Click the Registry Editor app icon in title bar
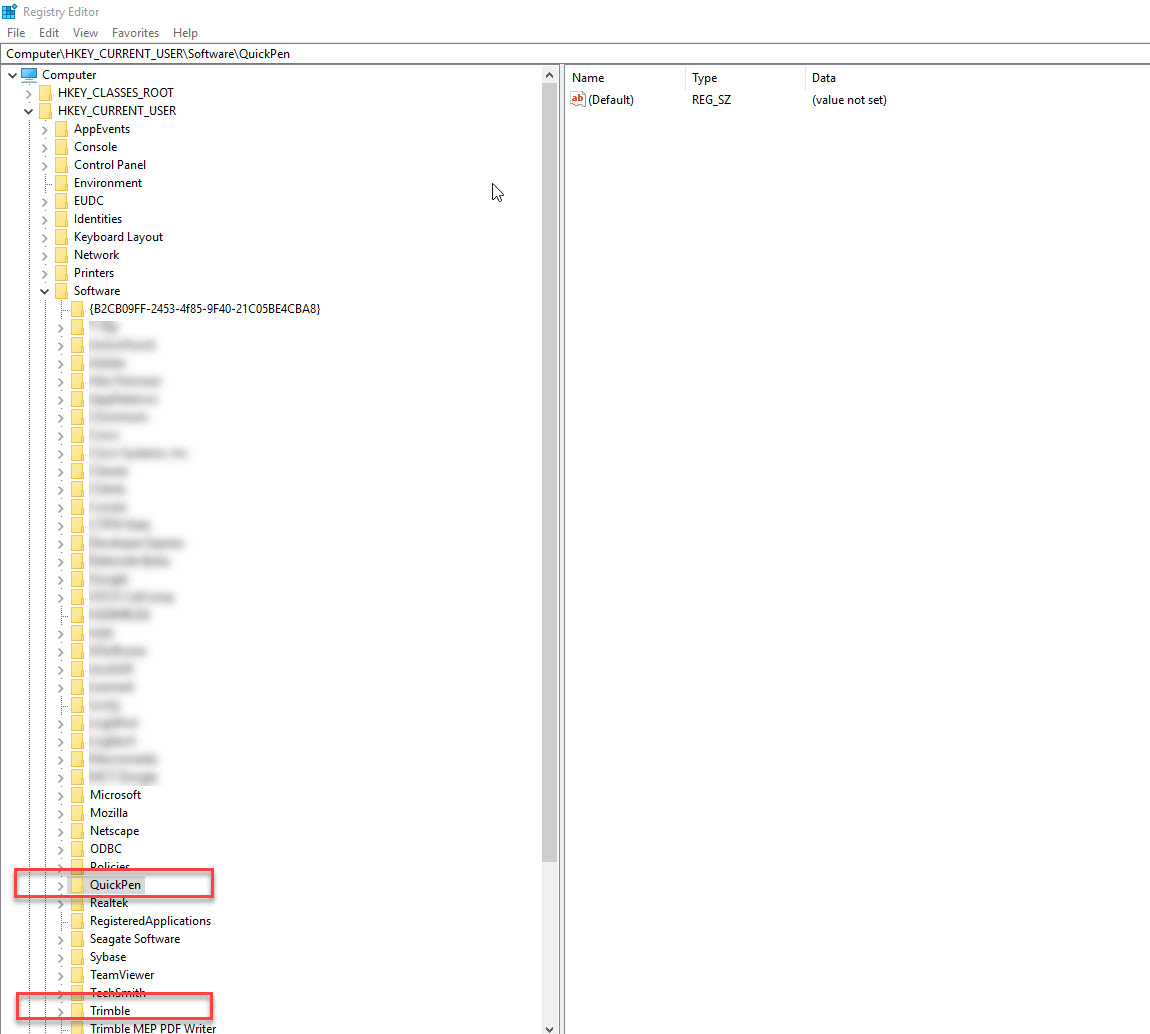 (x=9, y=12)
